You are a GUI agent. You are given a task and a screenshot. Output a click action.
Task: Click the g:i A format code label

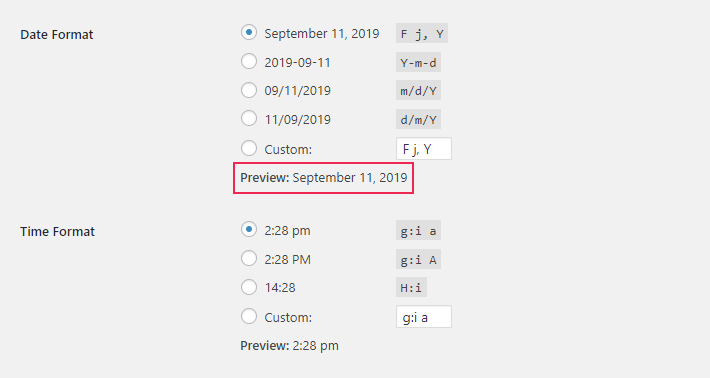418,260
